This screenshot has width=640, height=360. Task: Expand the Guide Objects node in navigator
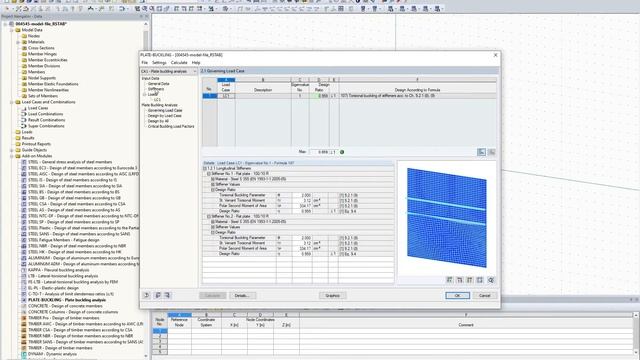click(x=12, y=150)
